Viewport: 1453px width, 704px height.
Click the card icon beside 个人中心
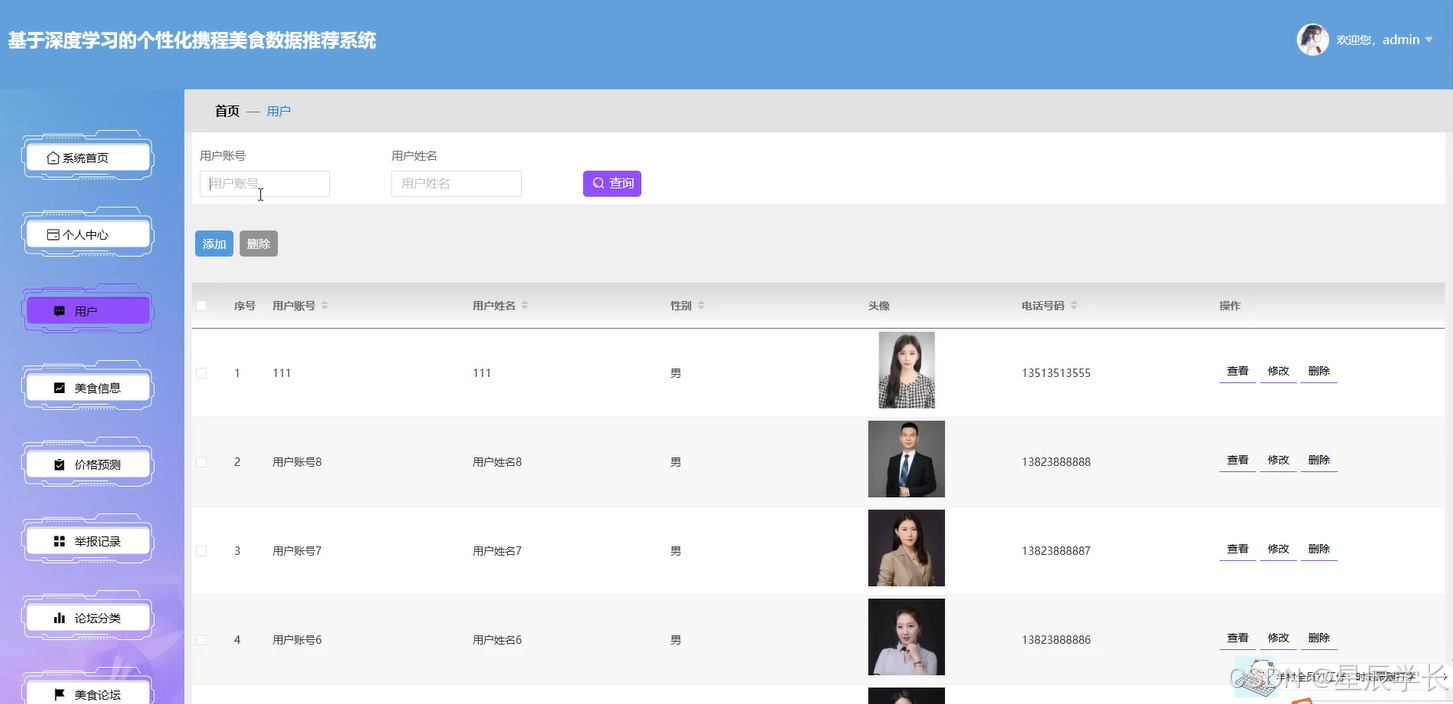tap(53, 235)
